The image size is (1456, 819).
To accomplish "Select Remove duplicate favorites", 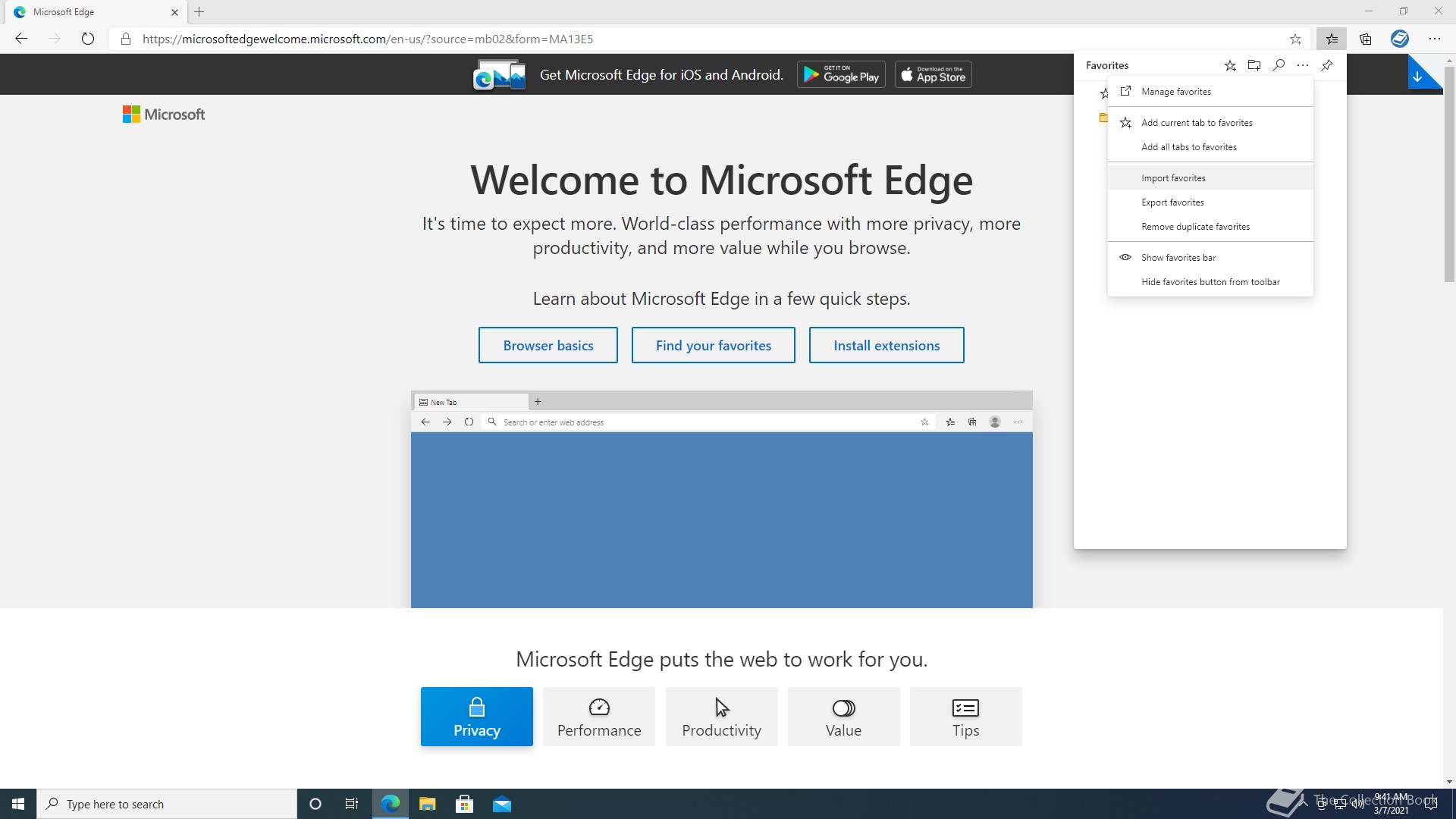I will click(x=1210, y=227).
